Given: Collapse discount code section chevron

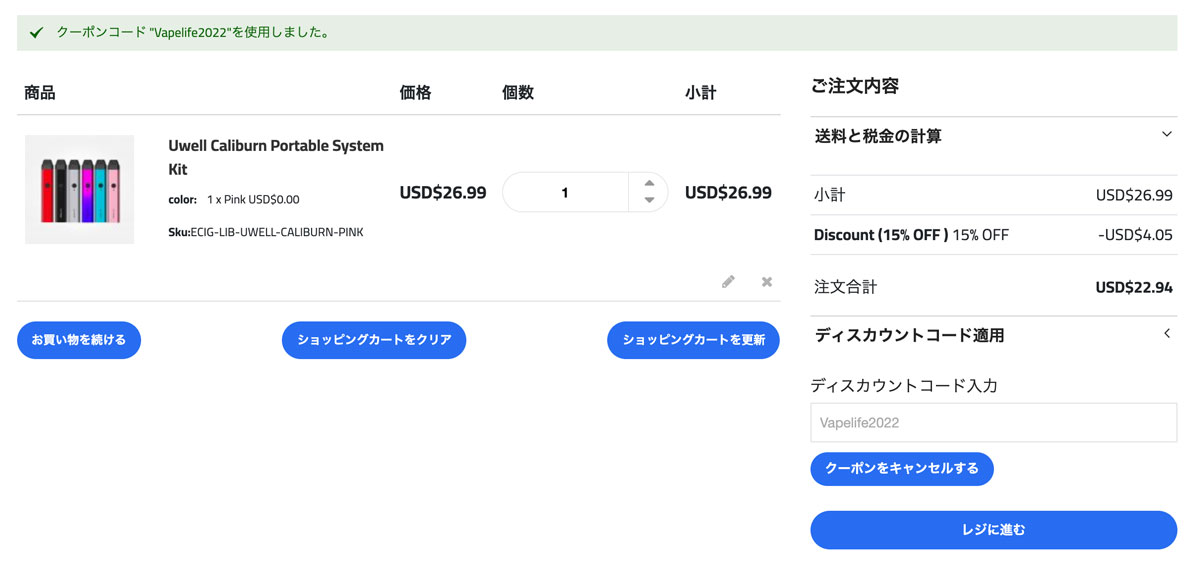Looking at the screenshot, I should pos(1167,334).
